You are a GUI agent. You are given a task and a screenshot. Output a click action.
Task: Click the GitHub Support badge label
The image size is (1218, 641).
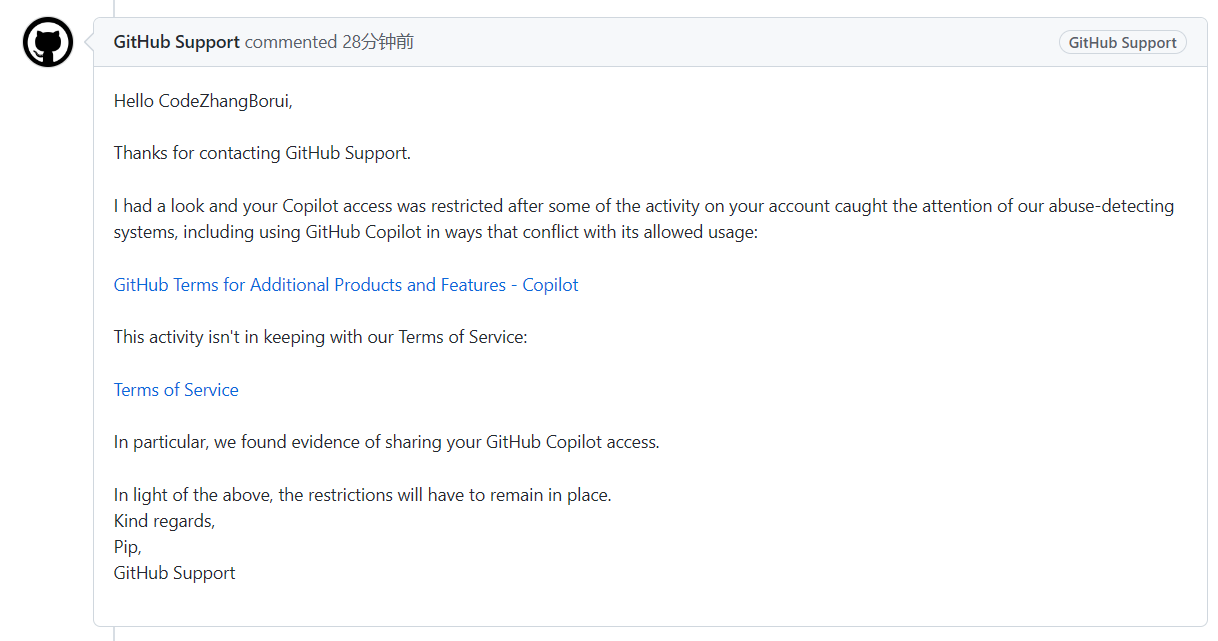[1122, 42]
